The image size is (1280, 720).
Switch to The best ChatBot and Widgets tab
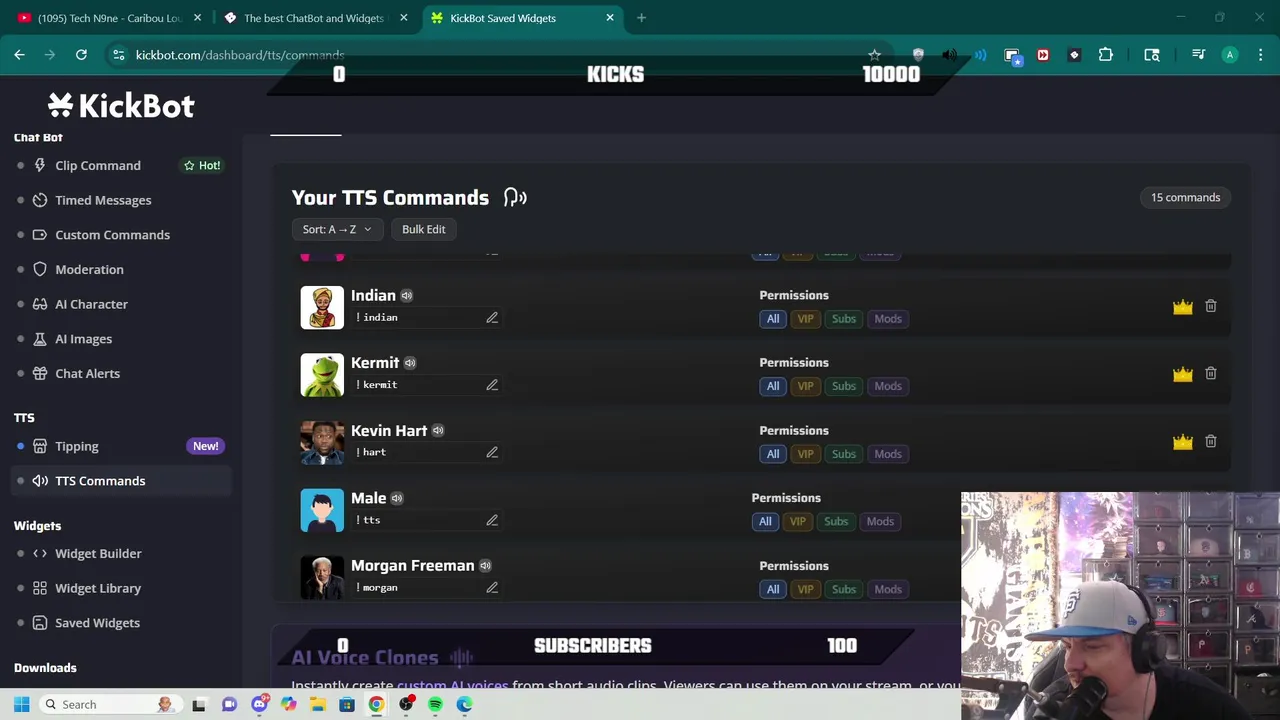314,18
